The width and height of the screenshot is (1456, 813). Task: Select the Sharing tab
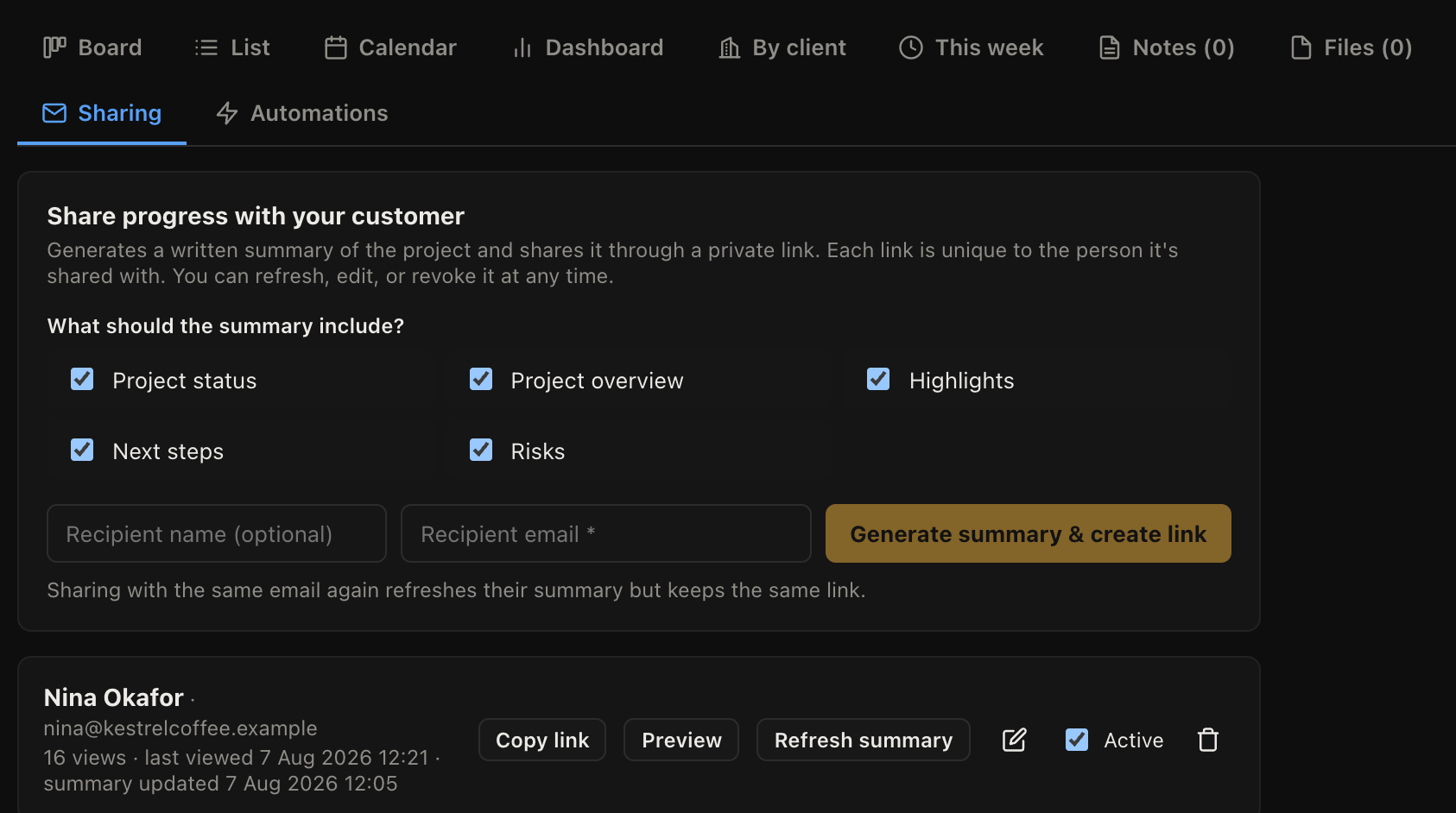click(x=102, y=113)
